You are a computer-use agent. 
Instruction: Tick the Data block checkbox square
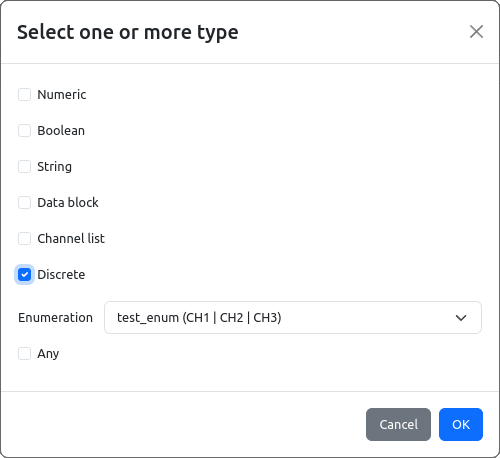(x=24, y=203)
